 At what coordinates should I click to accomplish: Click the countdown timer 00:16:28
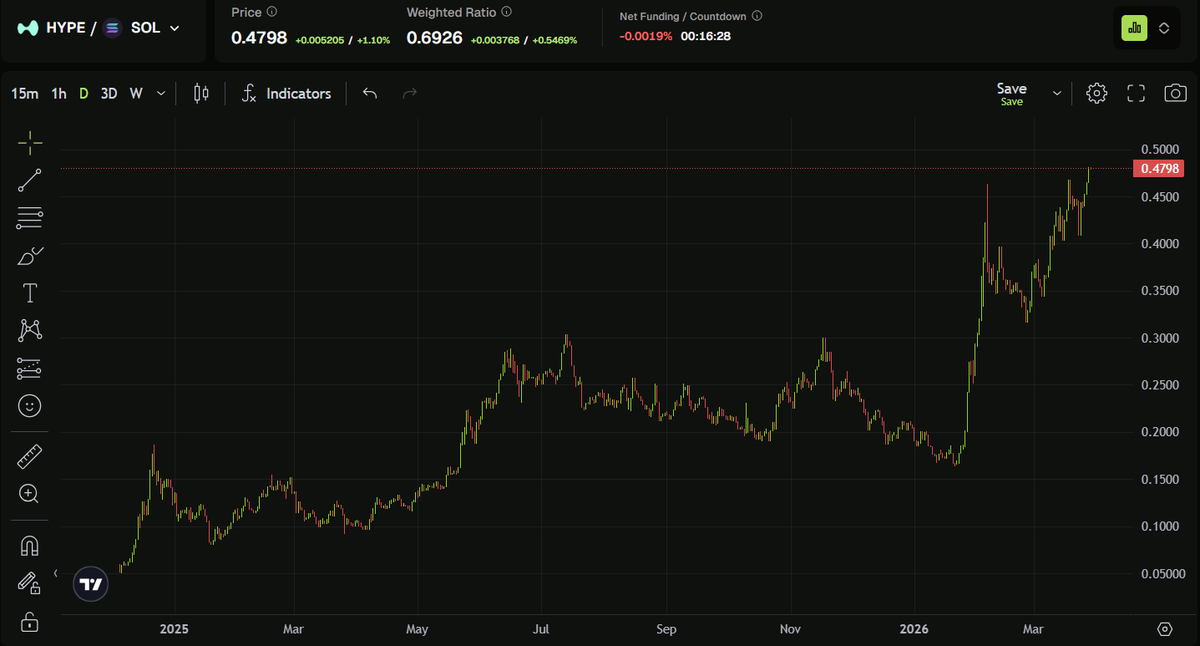(x=705, y=35)
